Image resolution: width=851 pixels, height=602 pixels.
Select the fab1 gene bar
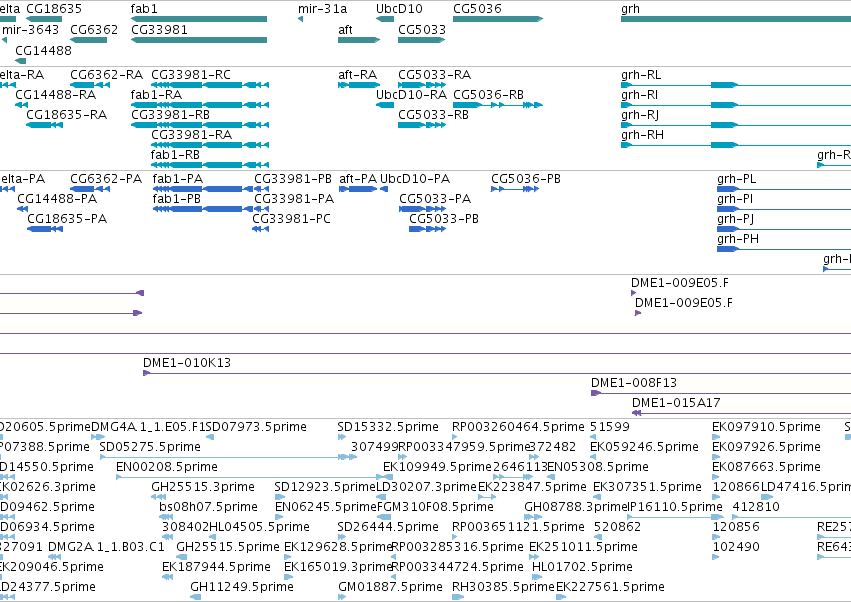199,19
